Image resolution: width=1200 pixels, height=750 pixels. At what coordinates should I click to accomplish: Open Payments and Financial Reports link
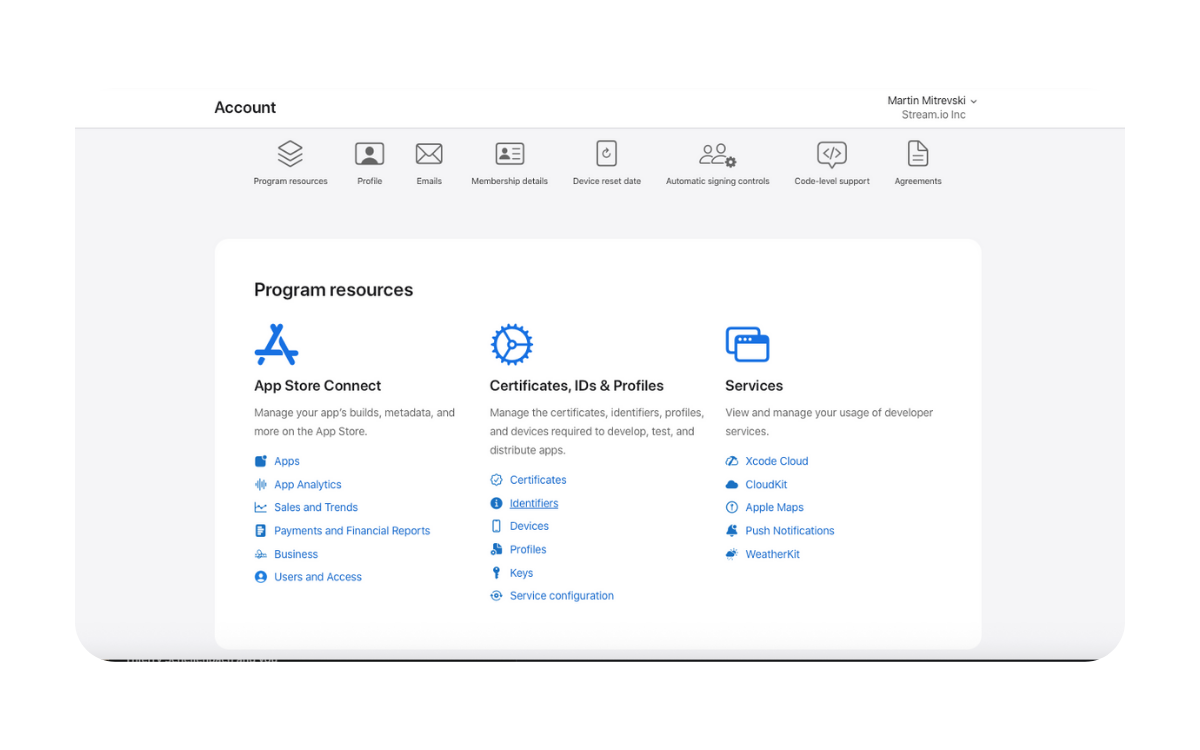(352, 531)
